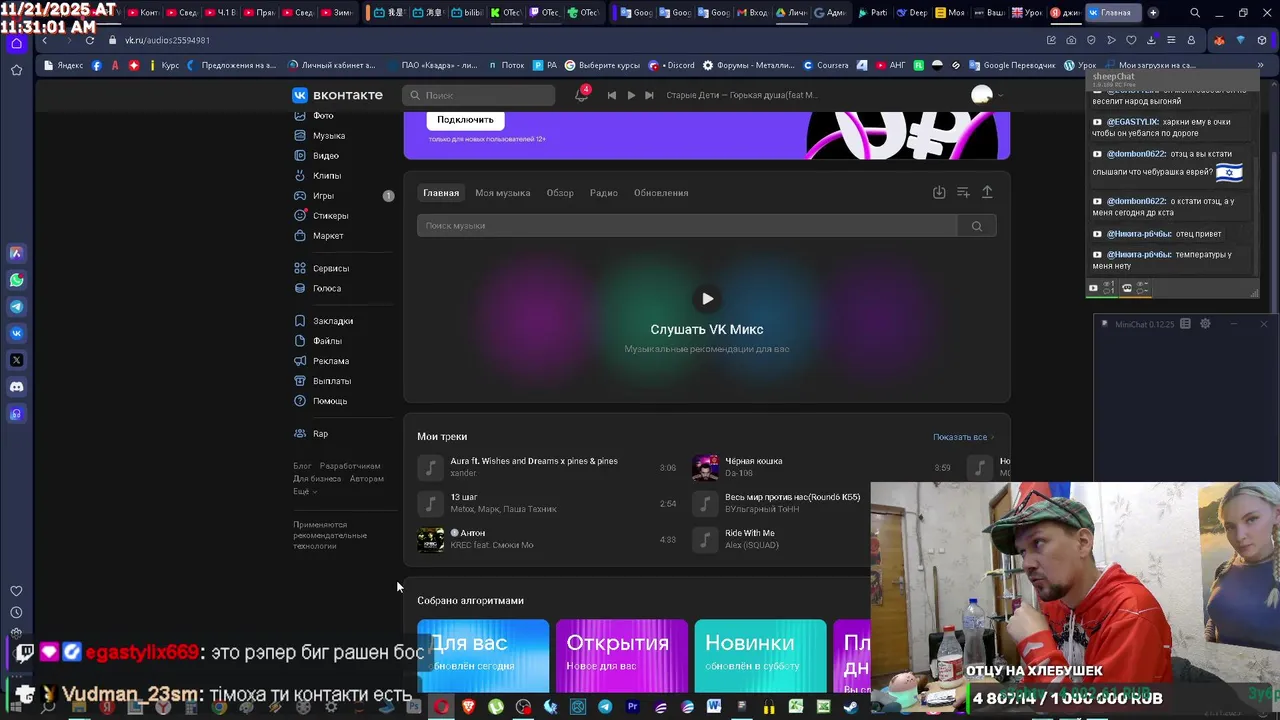Image resolution: width=1280 pixels, height=720 pixels.
Task: Play track Весь мир против нас
Action: pos(705,503)
